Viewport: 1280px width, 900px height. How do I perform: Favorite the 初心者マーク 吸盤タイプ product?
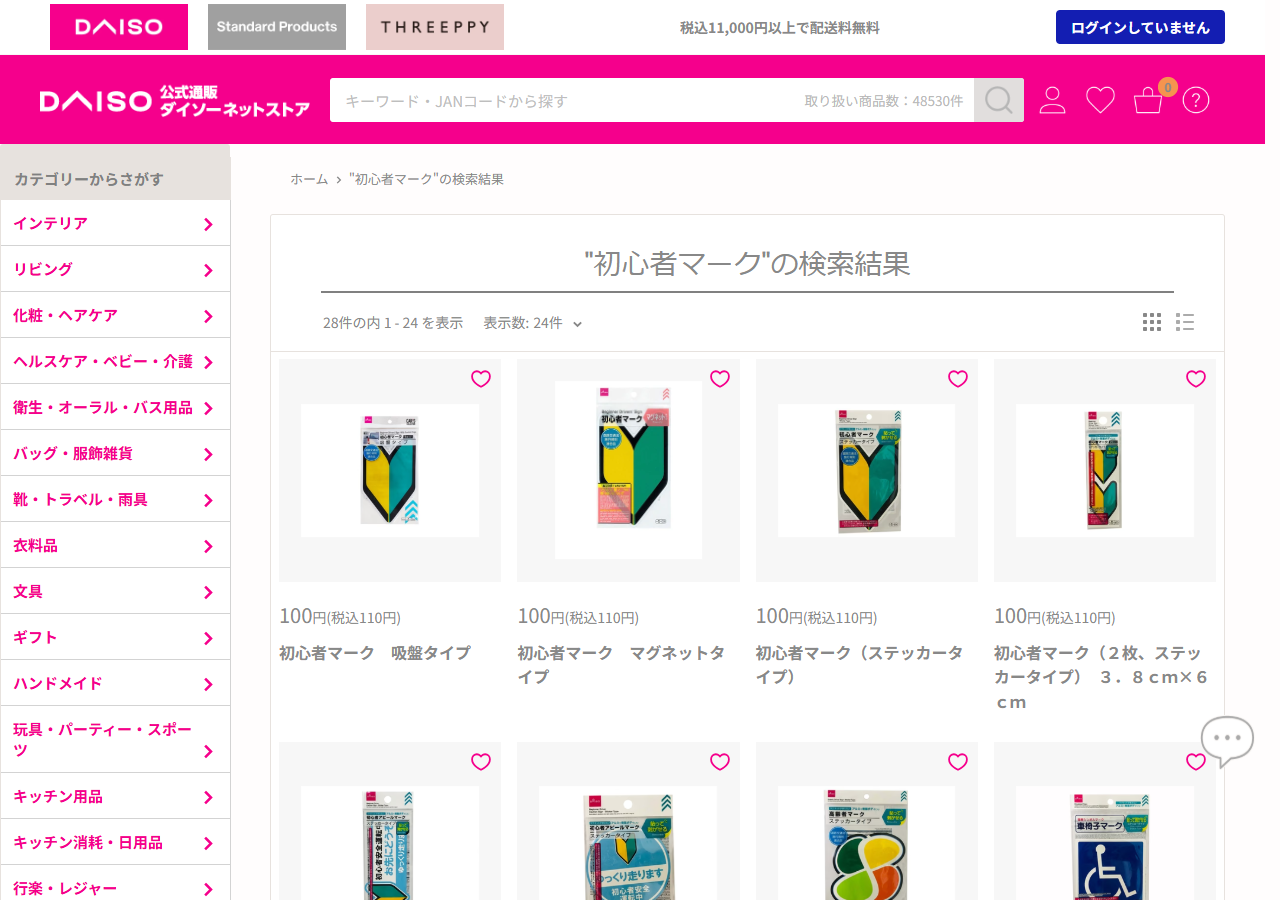481,379
